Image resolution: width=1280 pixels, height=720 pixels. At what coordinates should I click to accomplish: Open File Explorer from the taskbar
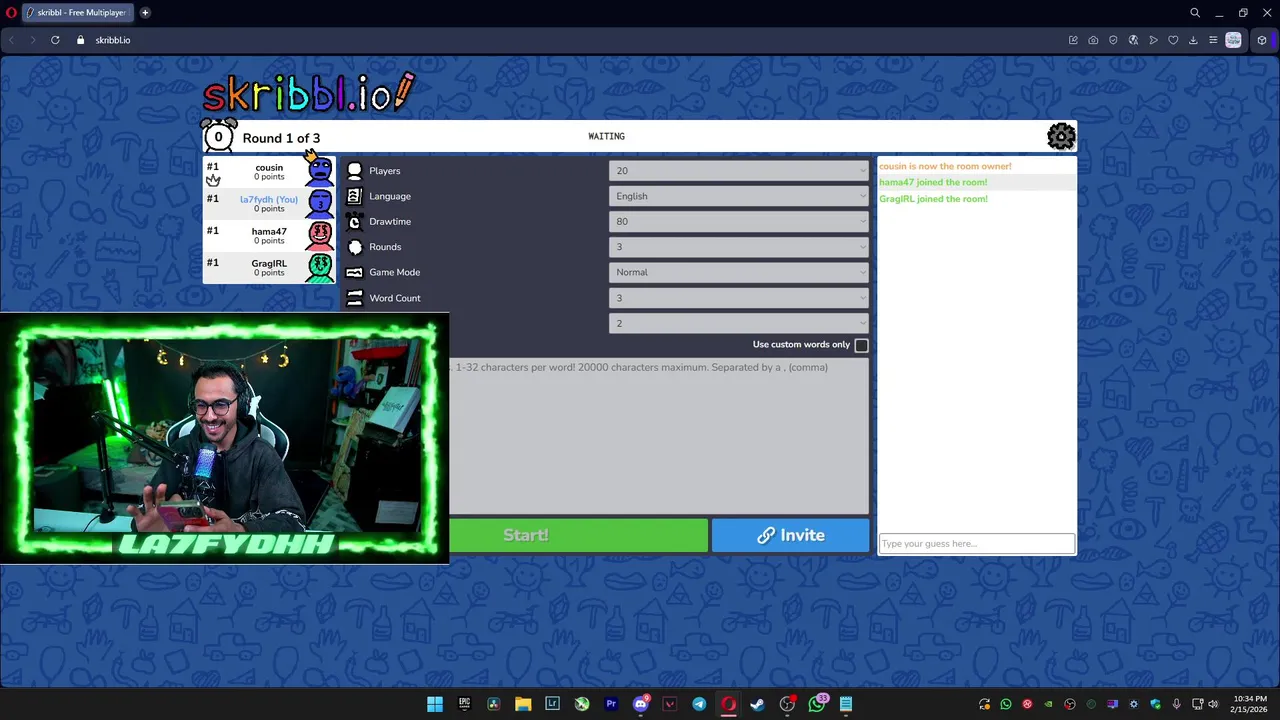[x=523, y=704]
